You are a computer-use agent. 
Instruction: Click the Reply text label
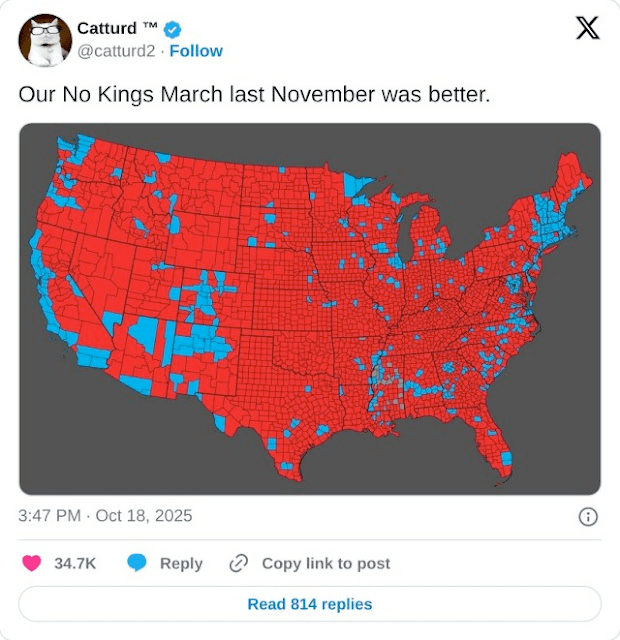coord(181,563)
